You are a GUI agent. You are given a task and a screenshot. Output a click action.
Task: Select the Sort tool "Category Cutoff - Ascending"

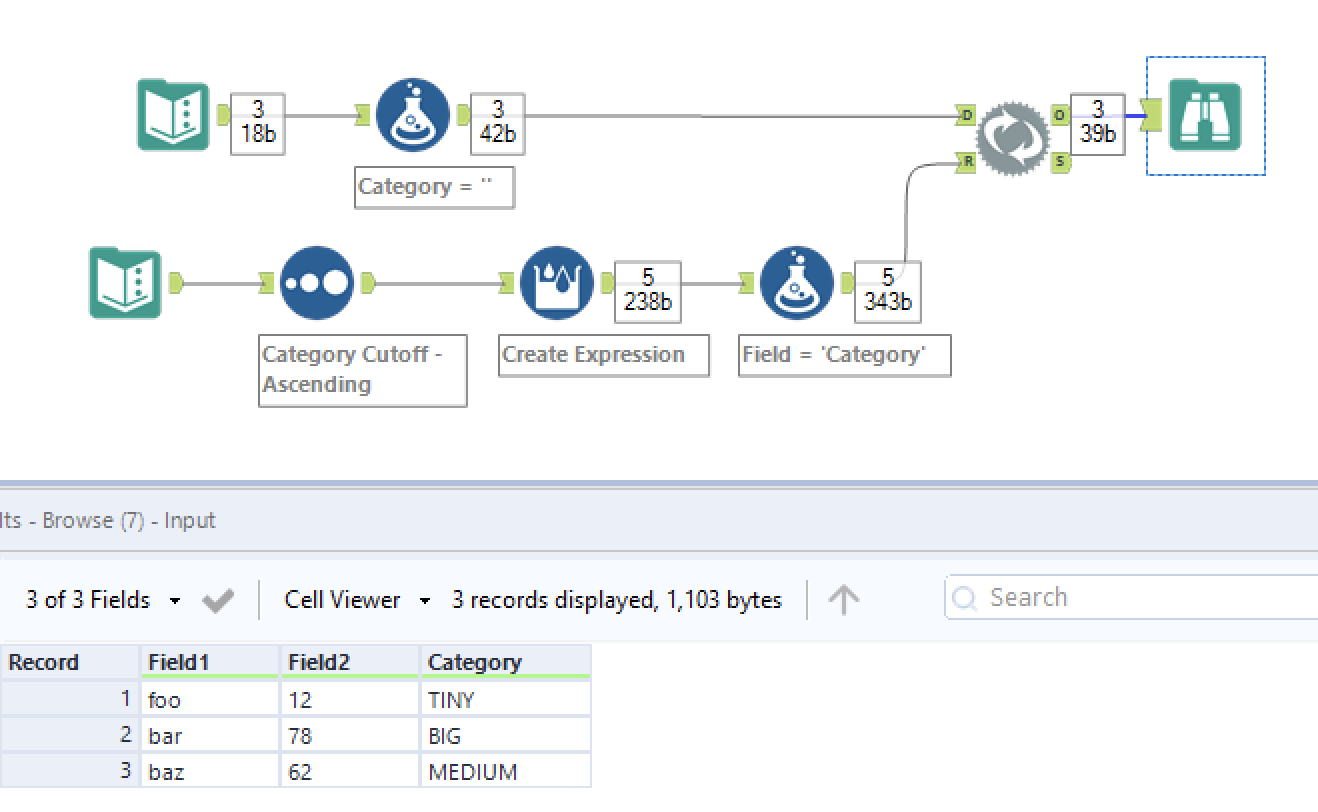point(316,283)
